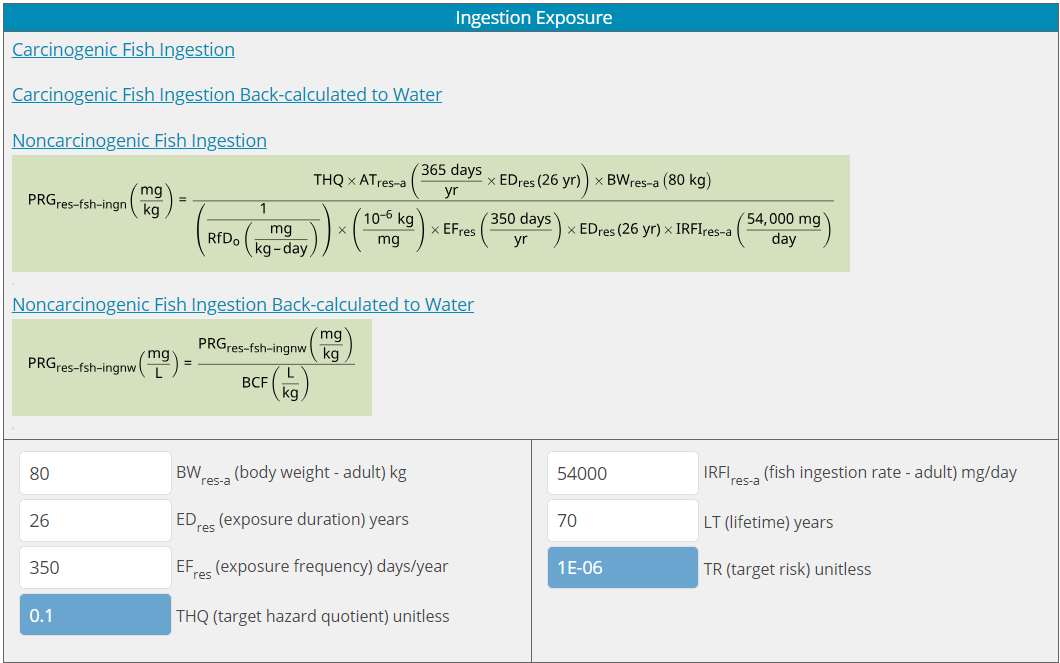Click the THQ target hazard quotient label

click(x=312, y=616)
